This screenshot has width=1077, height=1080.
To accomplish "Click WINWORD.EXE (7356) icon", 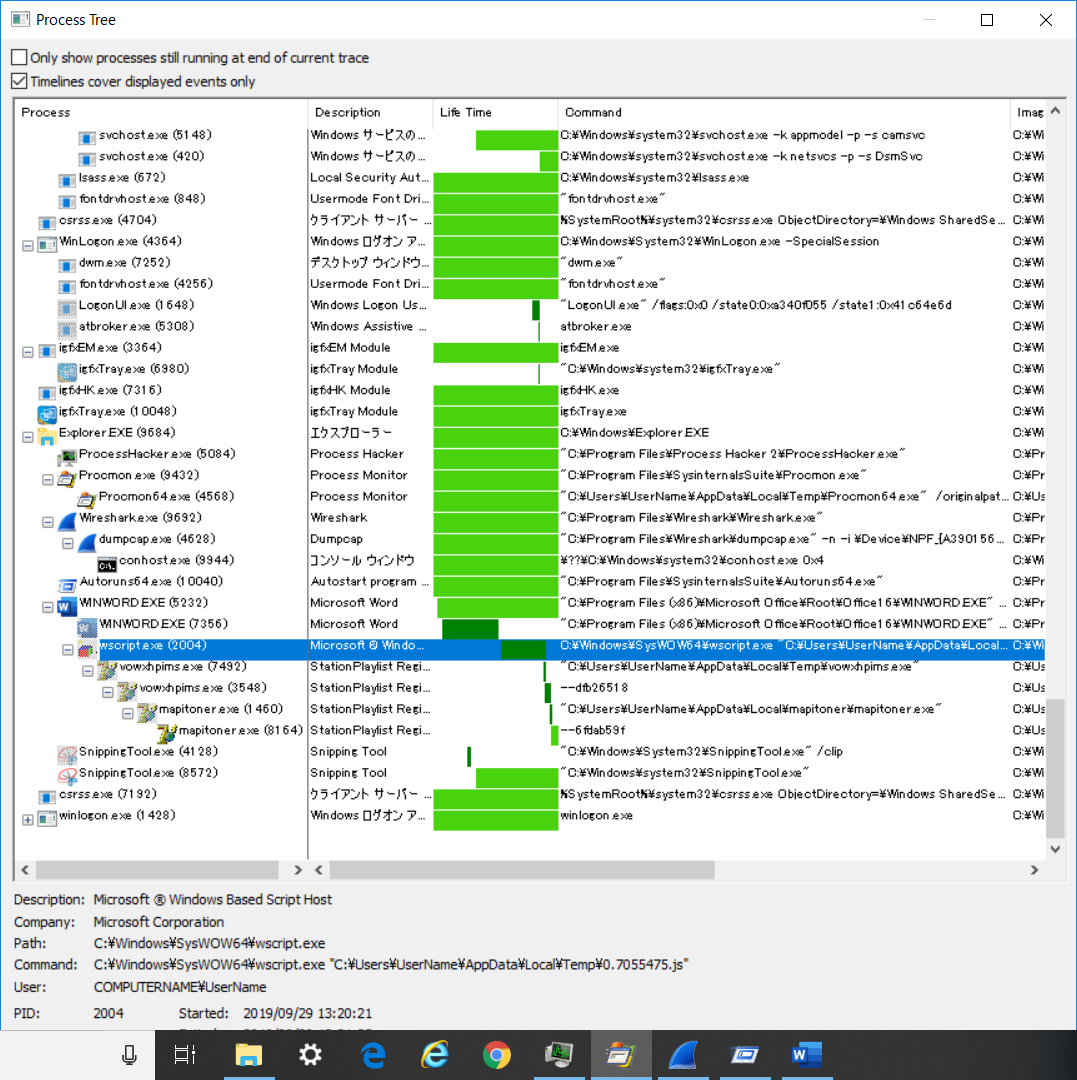I will click(87, 627).
